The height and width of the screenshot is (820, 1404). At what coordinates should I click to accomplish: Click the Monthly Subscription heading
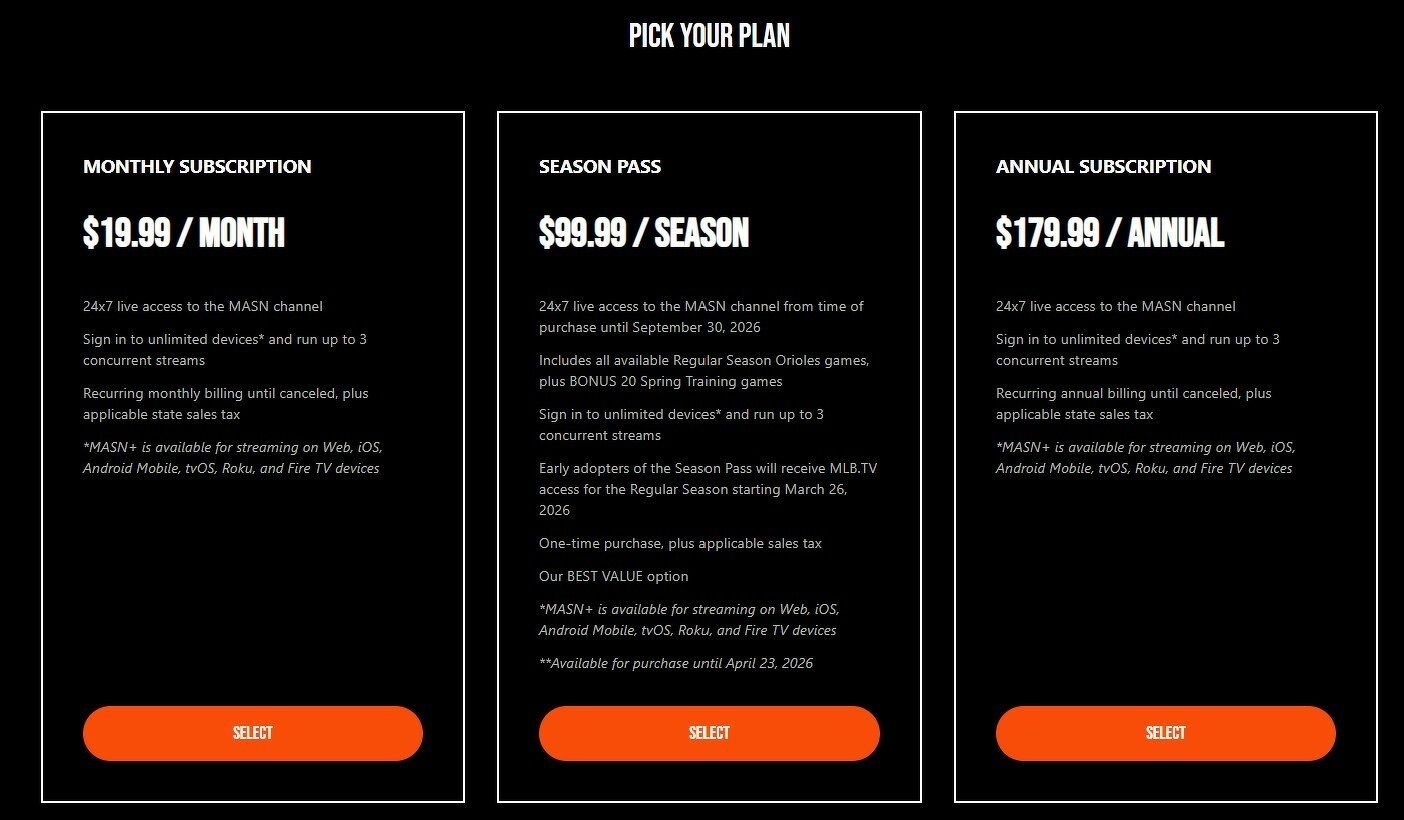tap(197, 166)
